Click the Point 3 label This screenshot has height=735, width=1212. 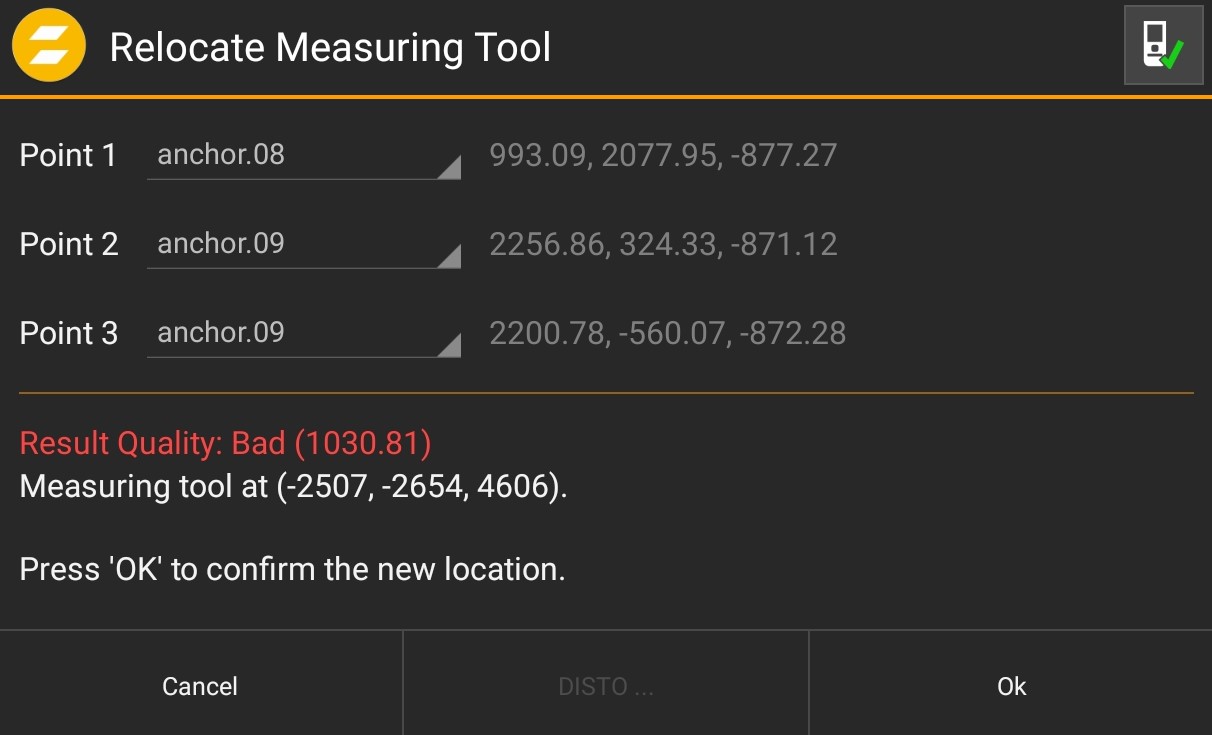(69, 334)
